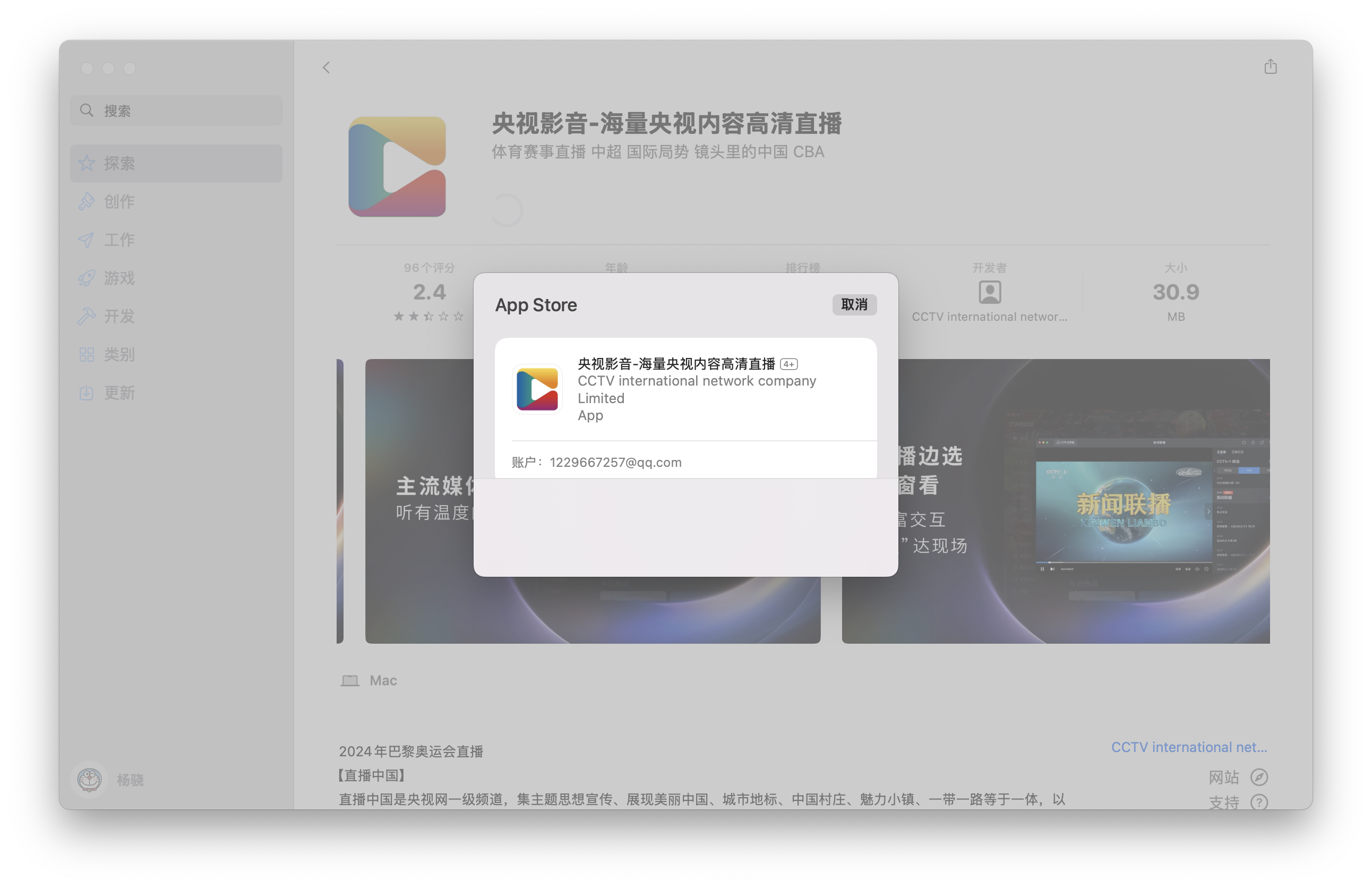Viewport: 1372px width, 888px height.
Task: Click the developer person icon
Action: tap(989, 292)
